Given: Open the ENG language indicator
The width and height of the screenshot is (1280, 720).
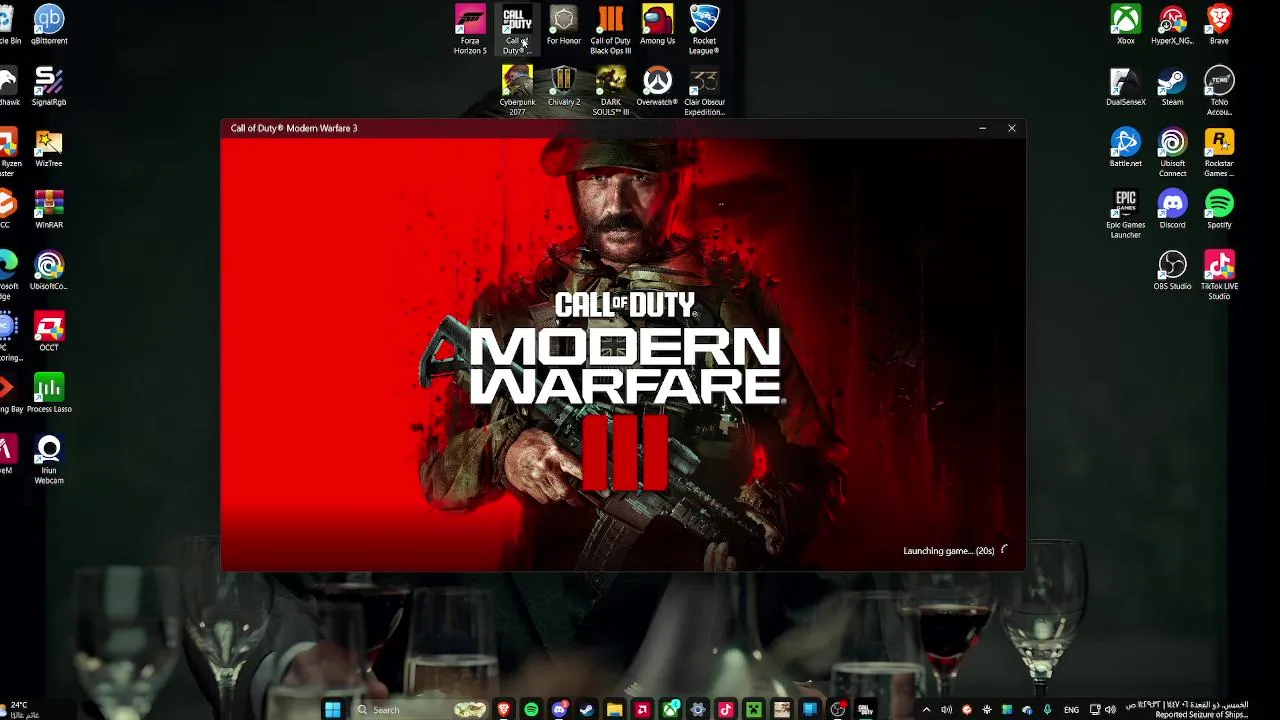Looking at the screenshot, I should [1071, 709].
